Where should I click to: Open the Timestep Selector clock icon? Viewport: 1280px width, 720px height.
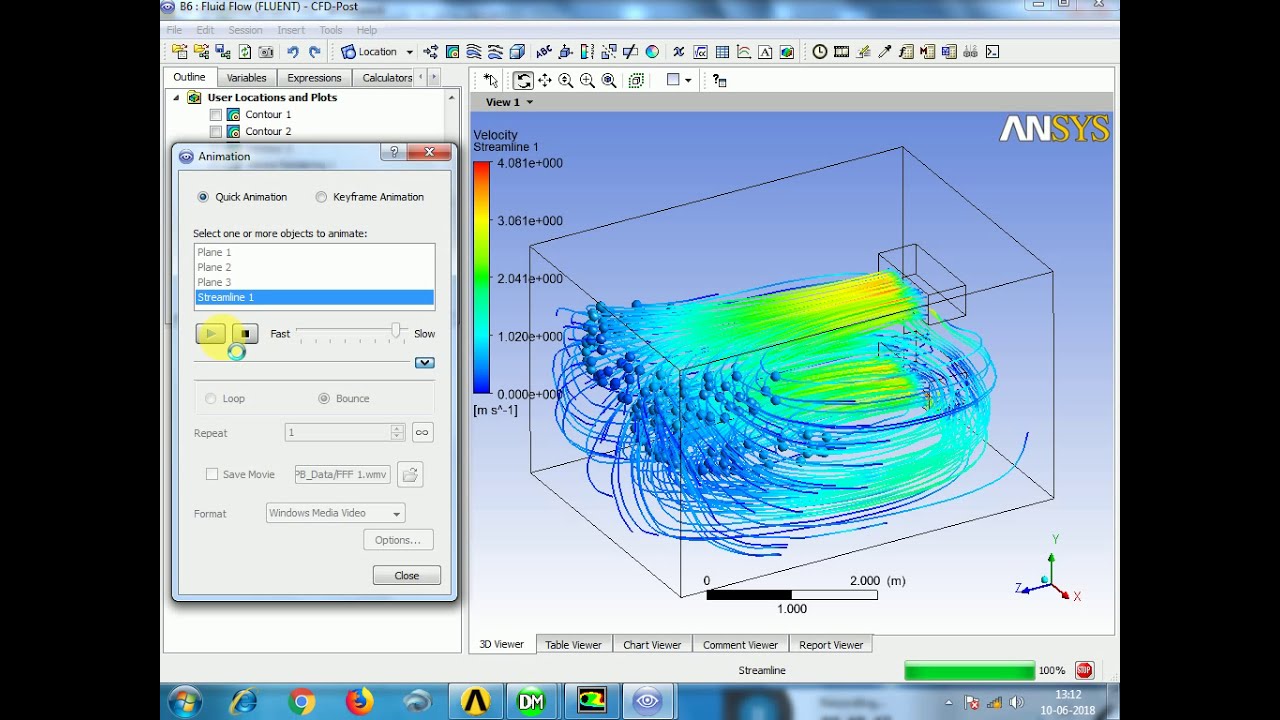click(x=820, y=52)
